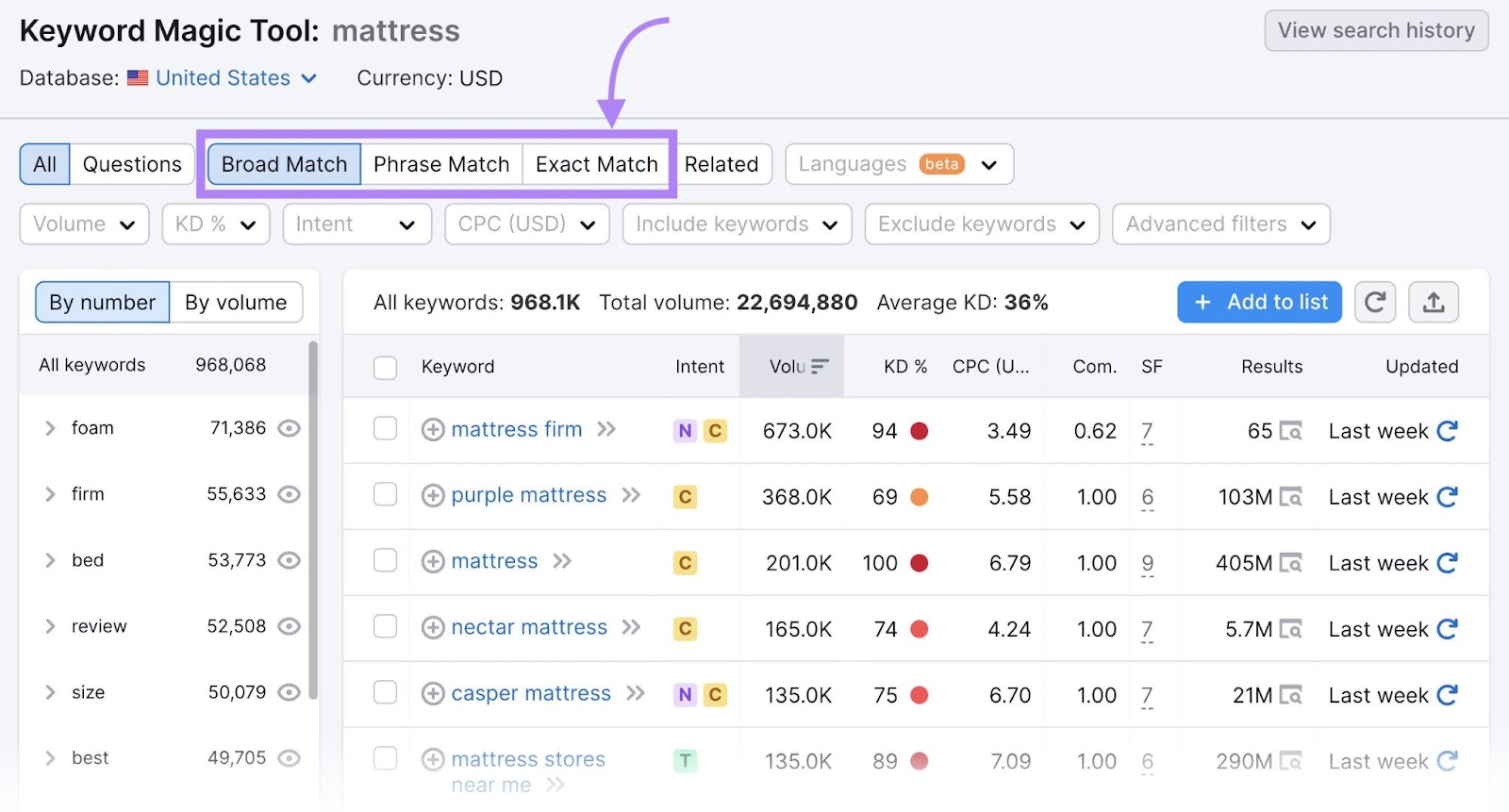Refresh metrics for nectar mattress row

point(1448,629)
